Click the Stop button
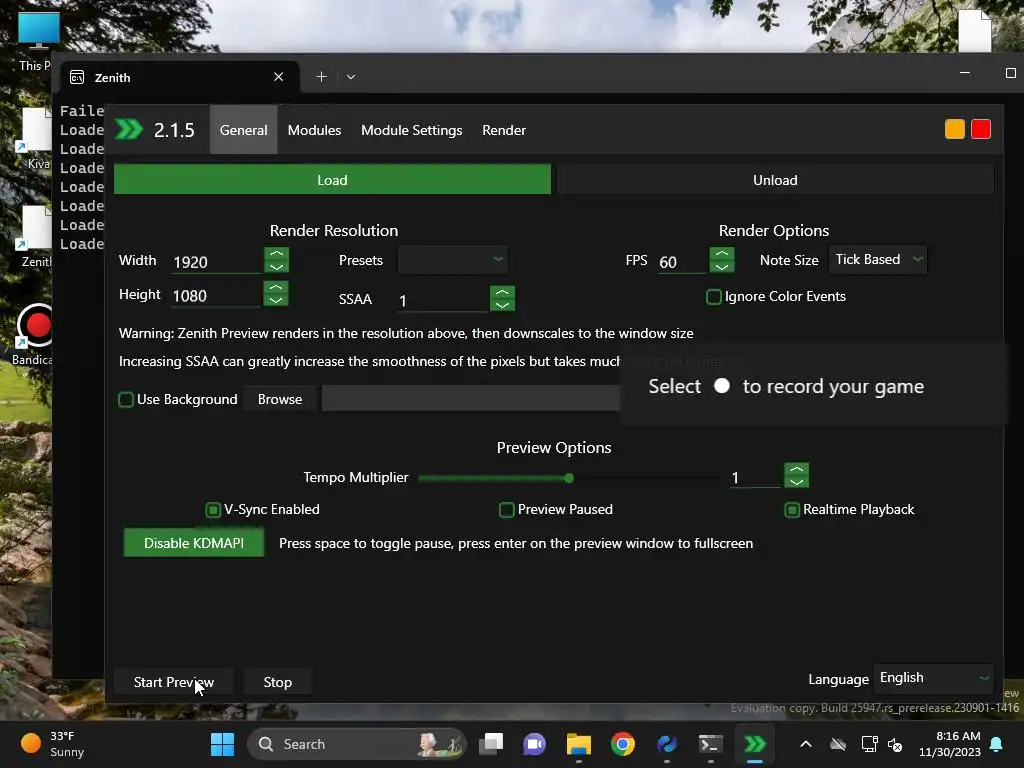 point(278,682)
